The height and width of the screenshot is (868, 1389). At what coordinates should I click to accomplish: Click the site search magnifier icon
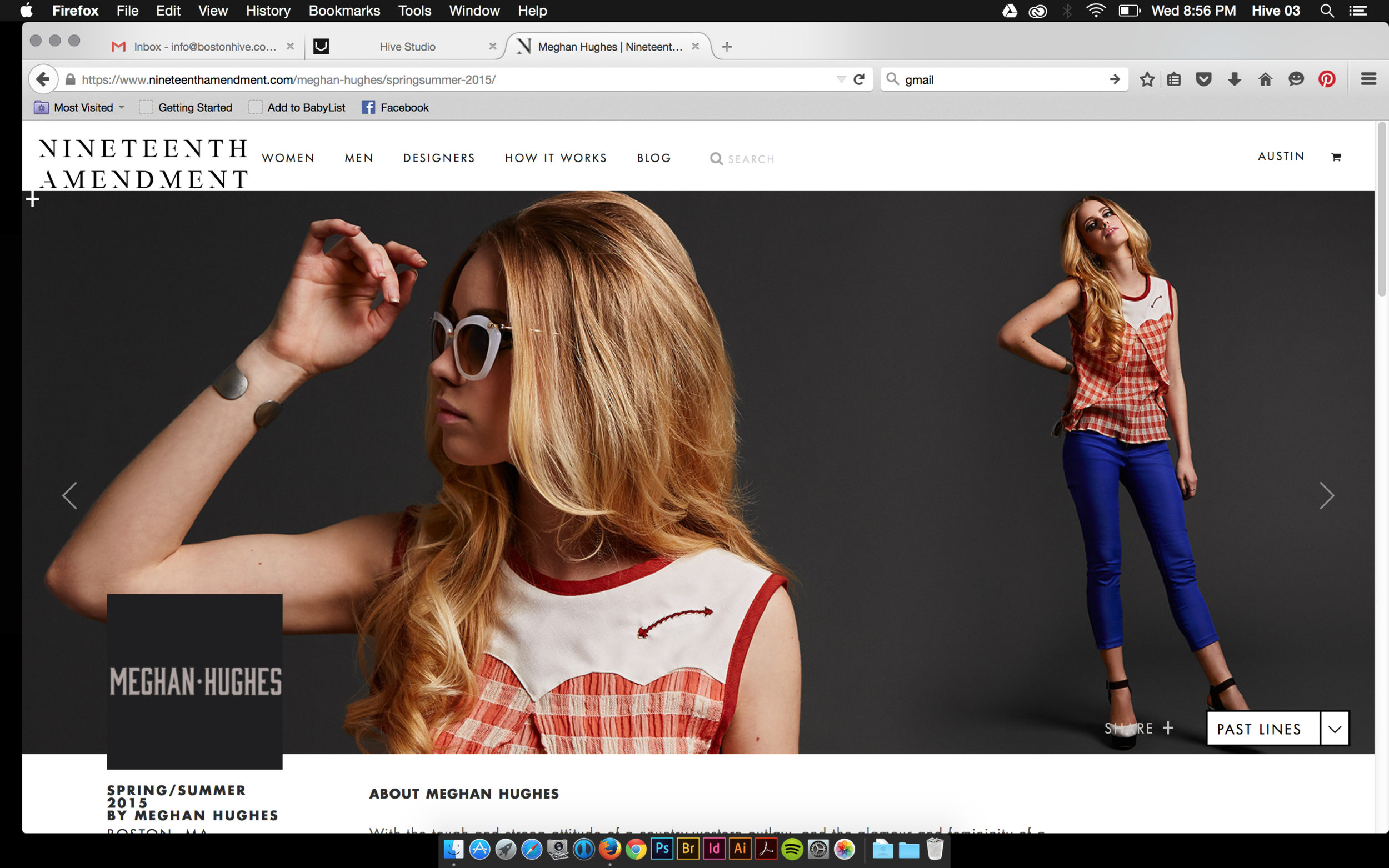[716, 158]
